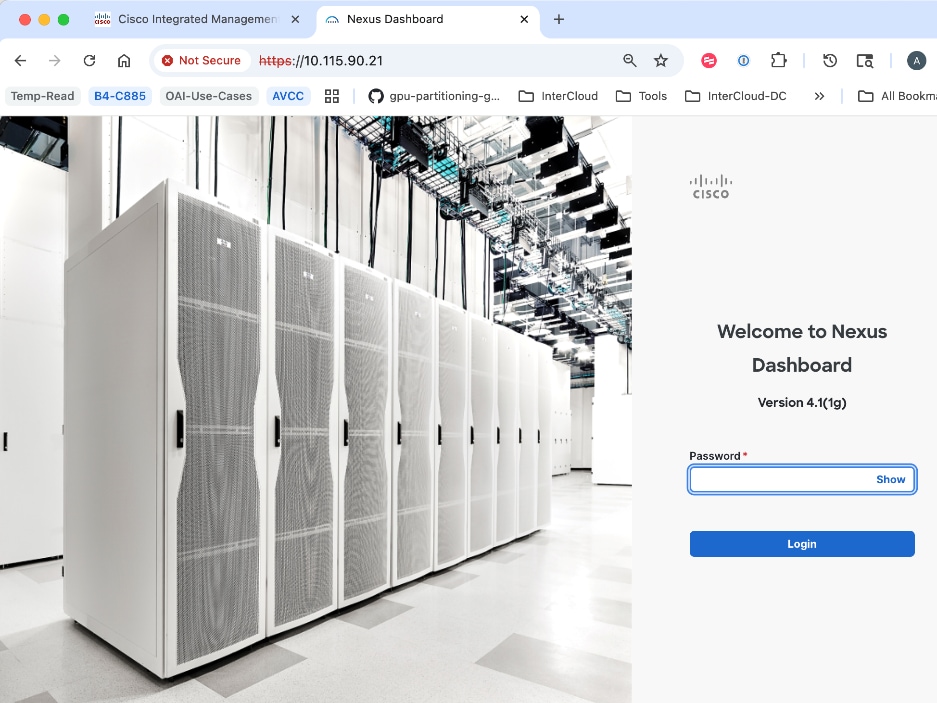Open the browser history icon

tap(830, 60)
